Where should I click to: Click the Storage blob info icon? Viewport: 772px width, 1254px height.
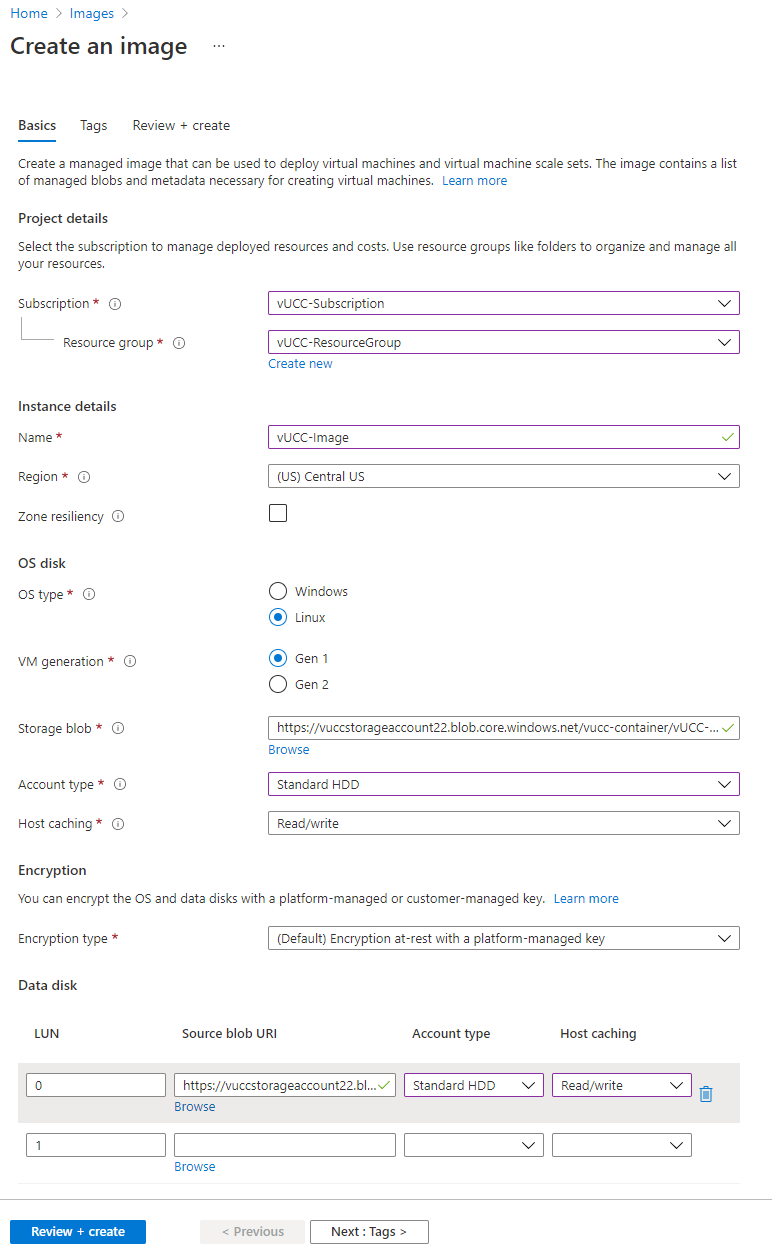click(118, 729)
